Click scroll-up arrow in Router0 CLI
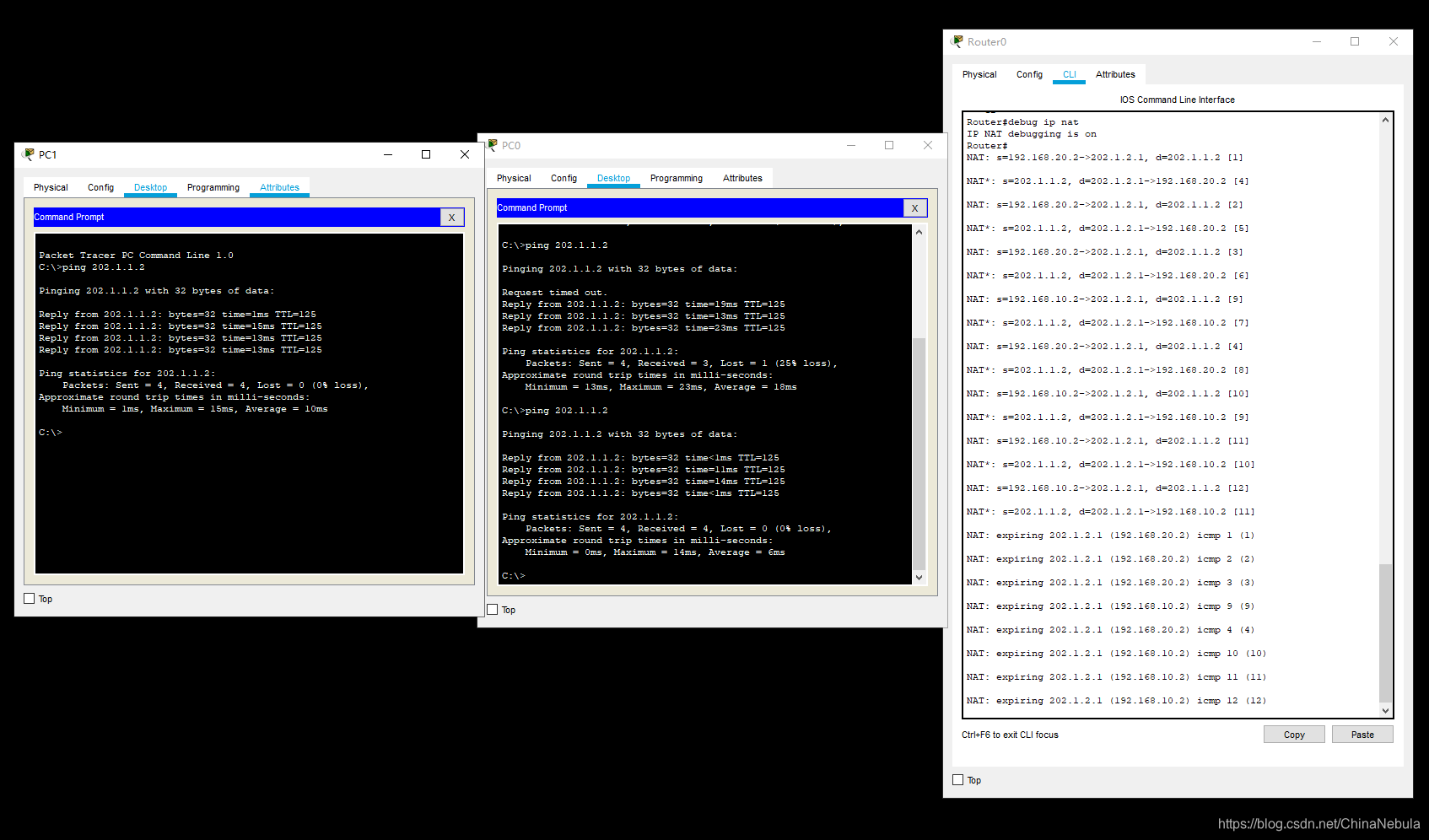1429x840 pixels. tap(1385, 121)
